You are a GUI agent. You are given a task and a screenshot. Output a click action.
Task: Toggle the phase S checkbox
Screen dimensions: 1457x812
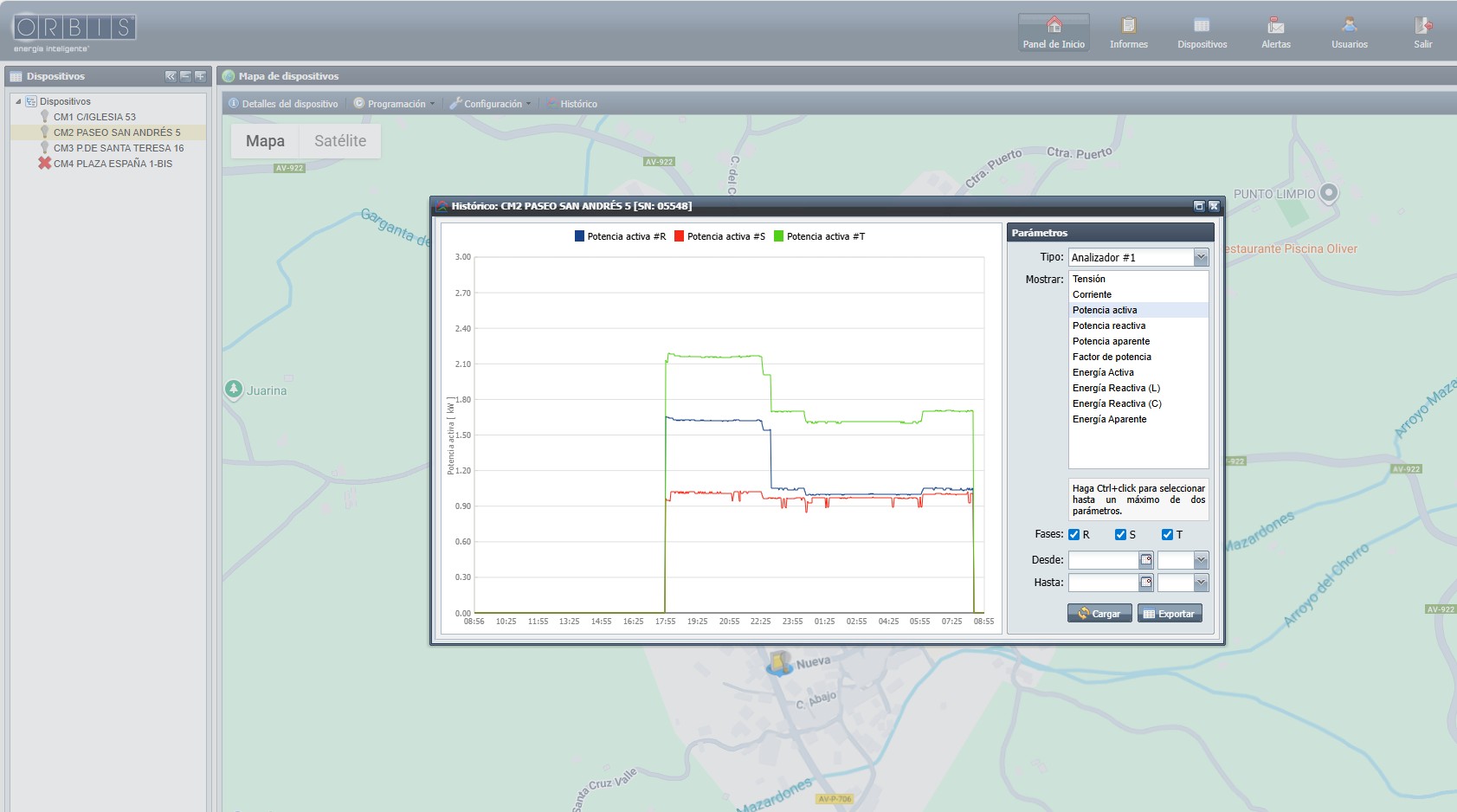[x=1120, y=535]
